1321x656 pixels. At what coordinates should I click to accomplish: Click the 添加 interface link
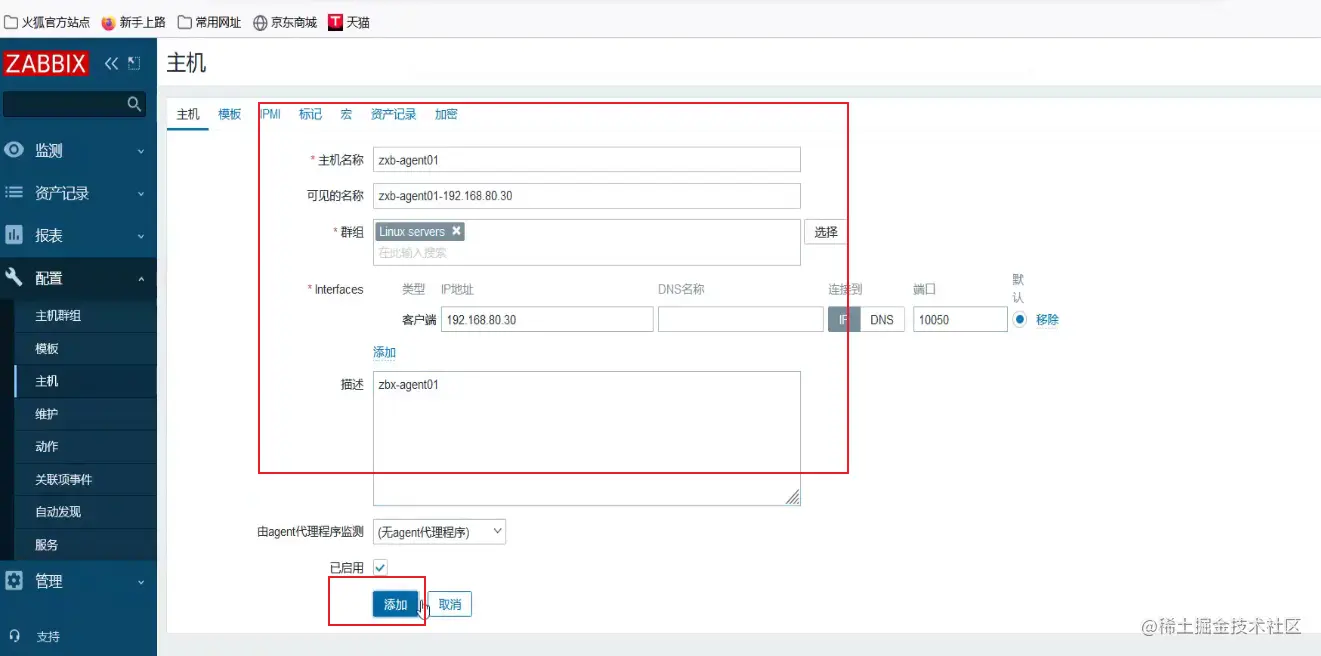coord(384,352)
